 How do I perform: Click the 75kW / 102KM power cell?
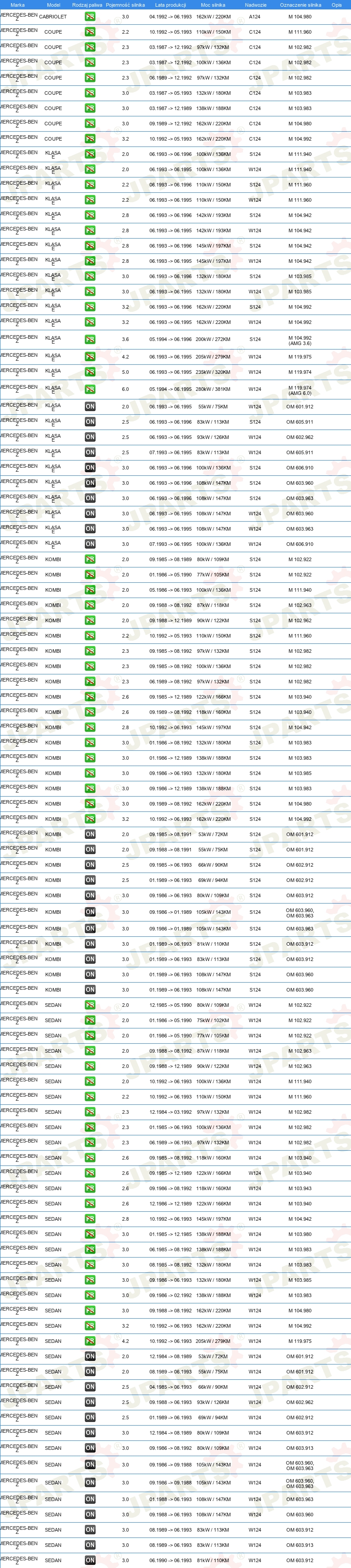click(213, 1020)
